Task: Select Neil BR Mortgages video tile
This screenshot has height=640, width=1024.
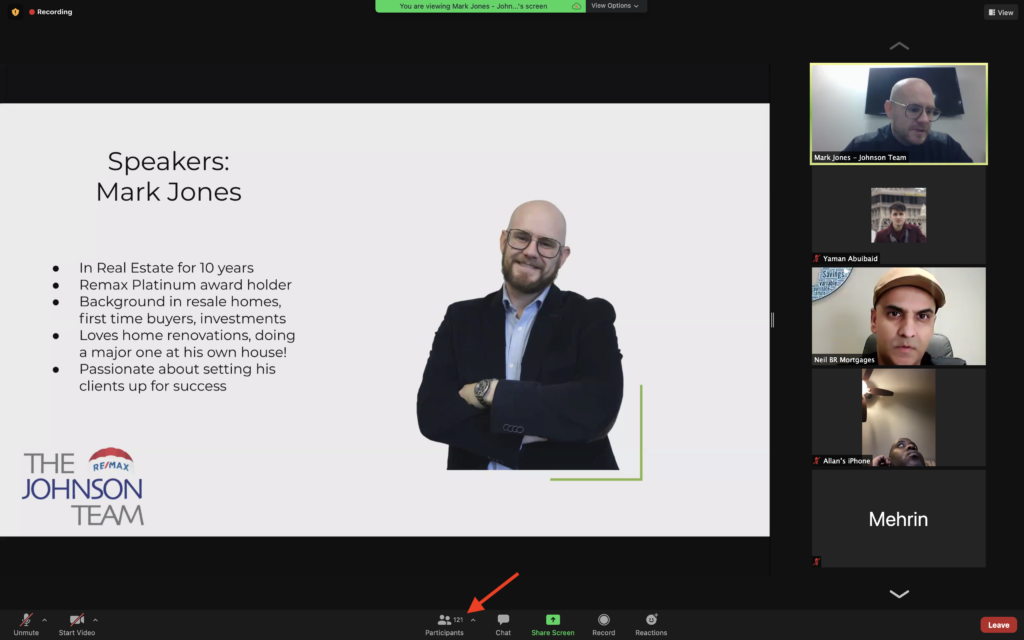Action: pyautogui.click(x=898, y=316)
